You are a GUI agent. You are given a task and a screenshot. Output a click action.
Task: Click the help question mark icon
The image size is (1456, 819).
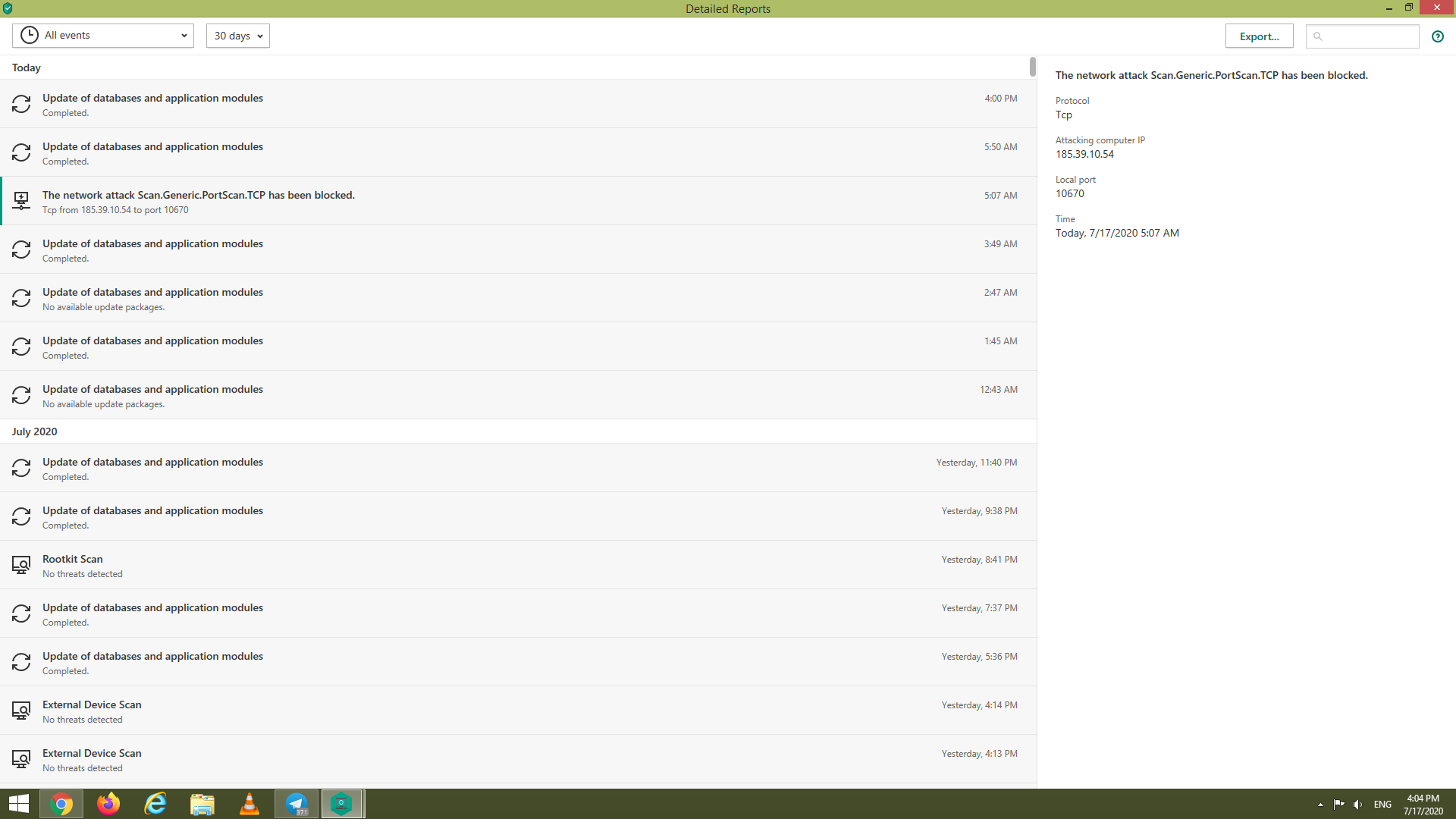1437,36
